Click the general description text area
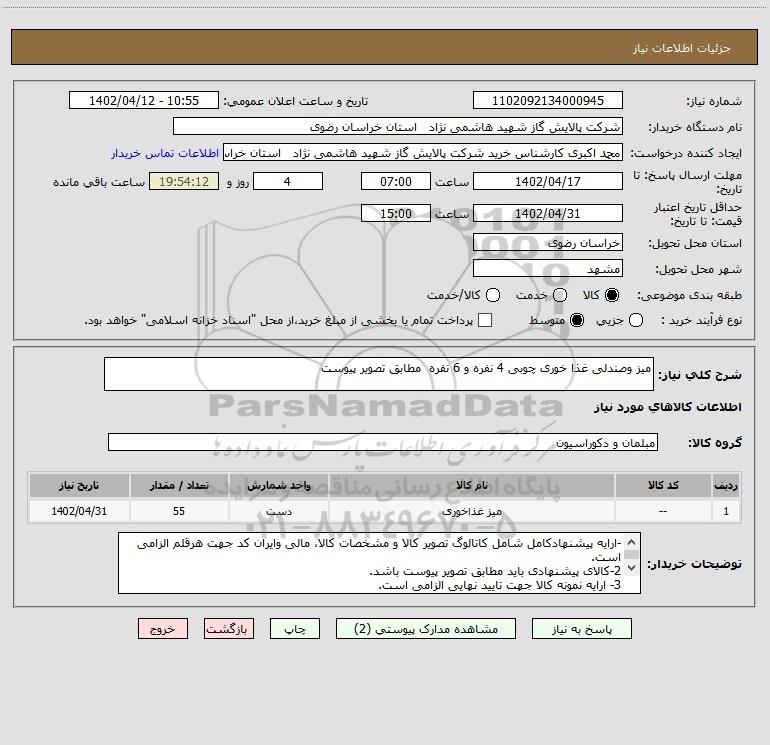 [x=379, y=374]
